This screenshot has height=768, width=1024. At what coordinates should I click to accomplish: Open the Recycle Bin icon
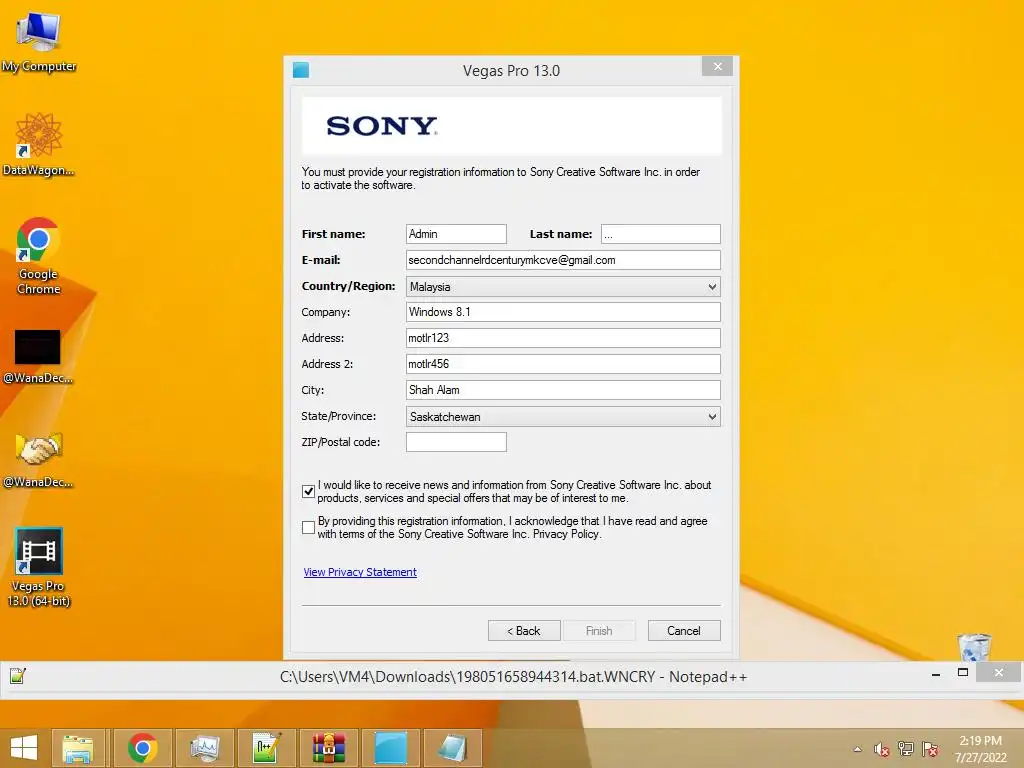974,647
